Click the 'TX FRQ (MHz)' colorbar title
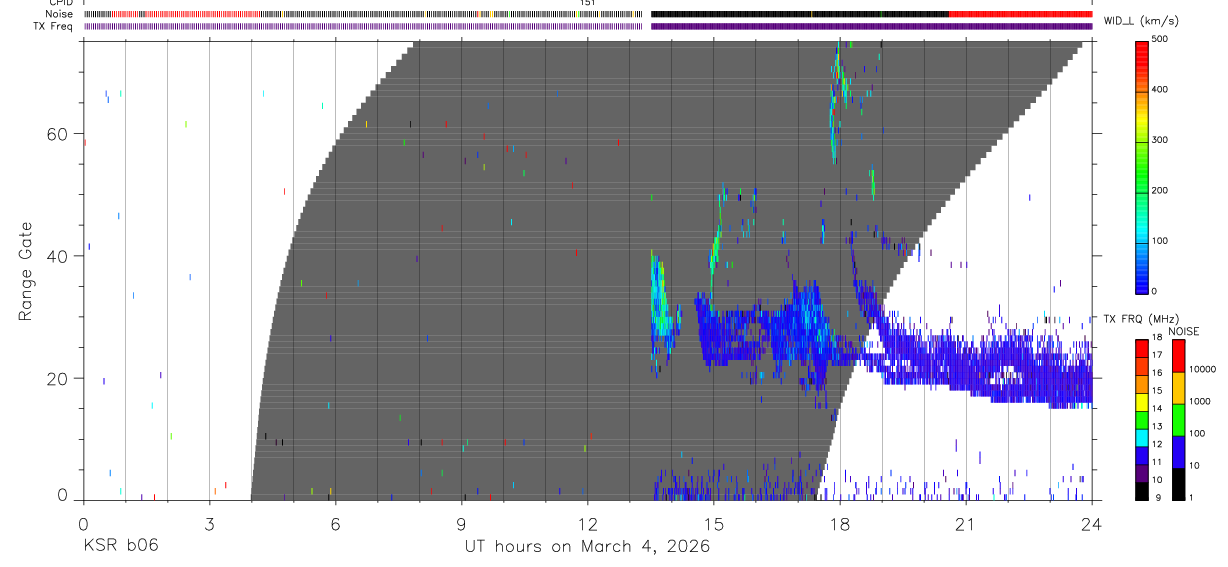The image size is (1228, 567). (1142, 319)
